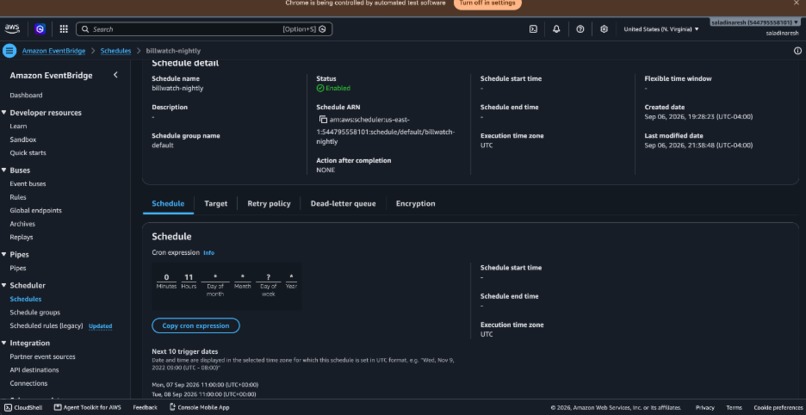Open Scheduled rules (legacy) in sidebar
The width and height of the screenshot is (806, 415).
[46, 326]
